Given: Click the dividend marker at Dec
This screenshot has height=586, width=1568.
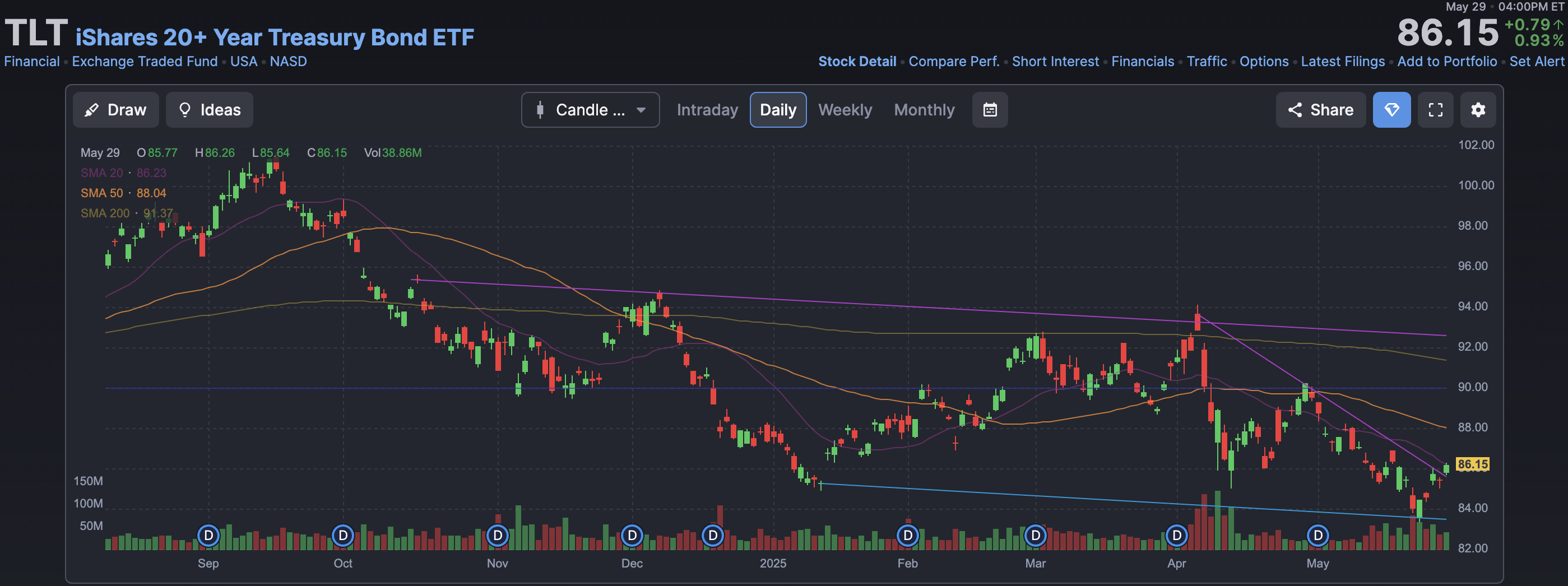Looking at the screenshot, I should click(x=632, y=536).
